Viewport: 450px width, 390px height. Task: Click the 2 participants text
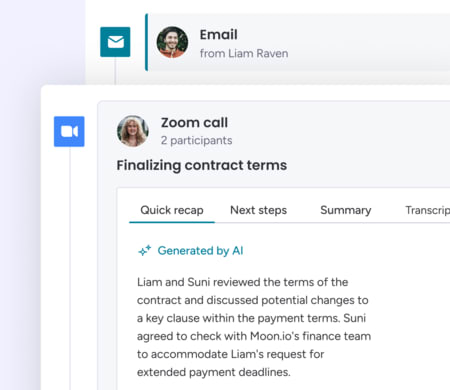pos(197,140)
